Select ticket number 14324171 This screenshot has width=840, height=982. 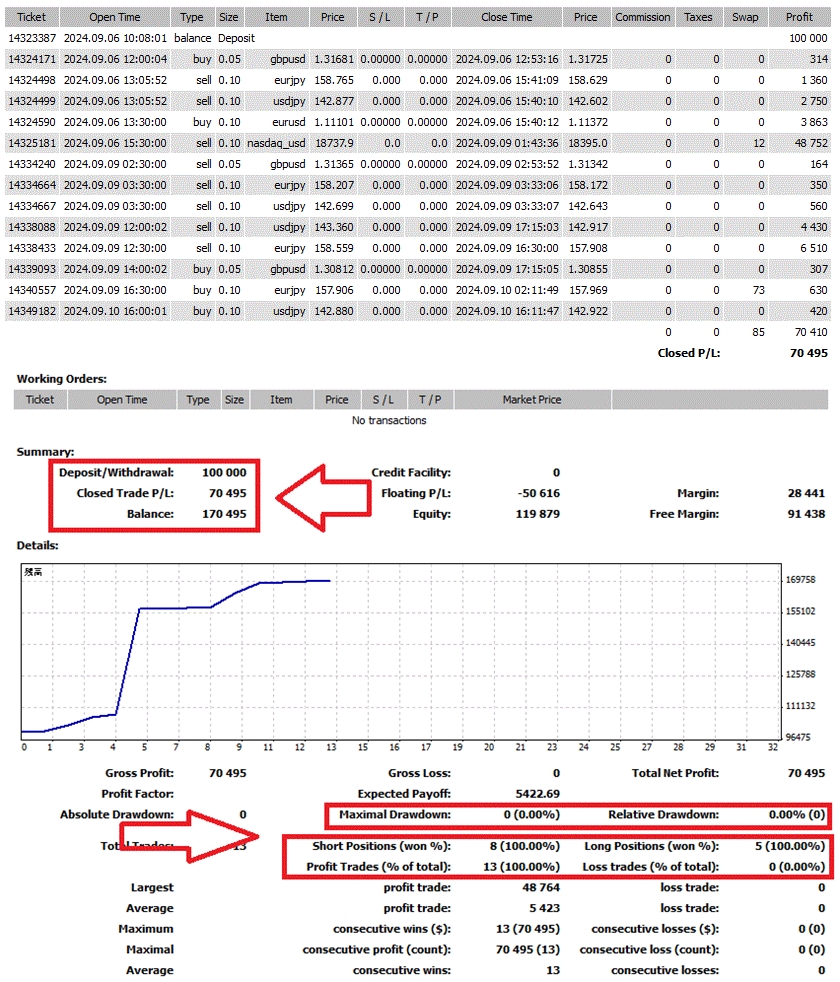[x=32, y=59]
